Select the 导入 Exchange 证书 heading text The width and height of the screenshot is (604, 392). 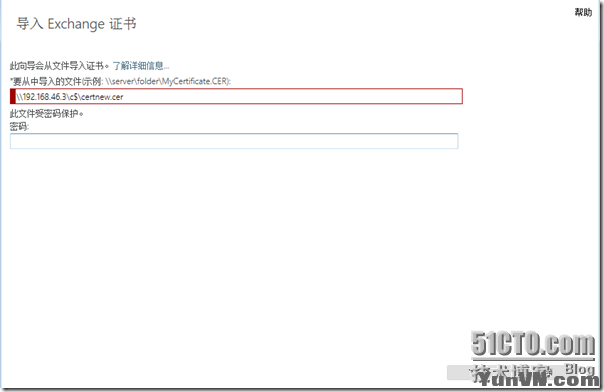coord(76,24)
